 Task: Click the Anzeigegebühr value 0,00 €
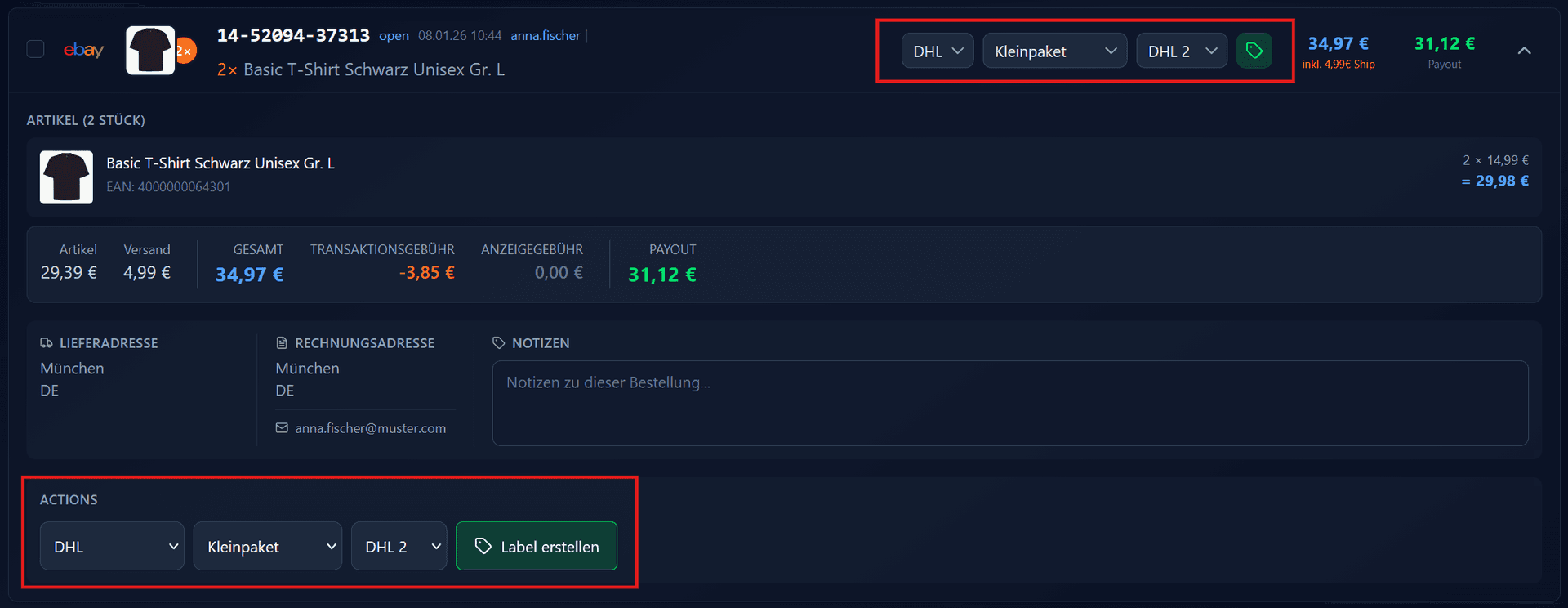(559, 272)
